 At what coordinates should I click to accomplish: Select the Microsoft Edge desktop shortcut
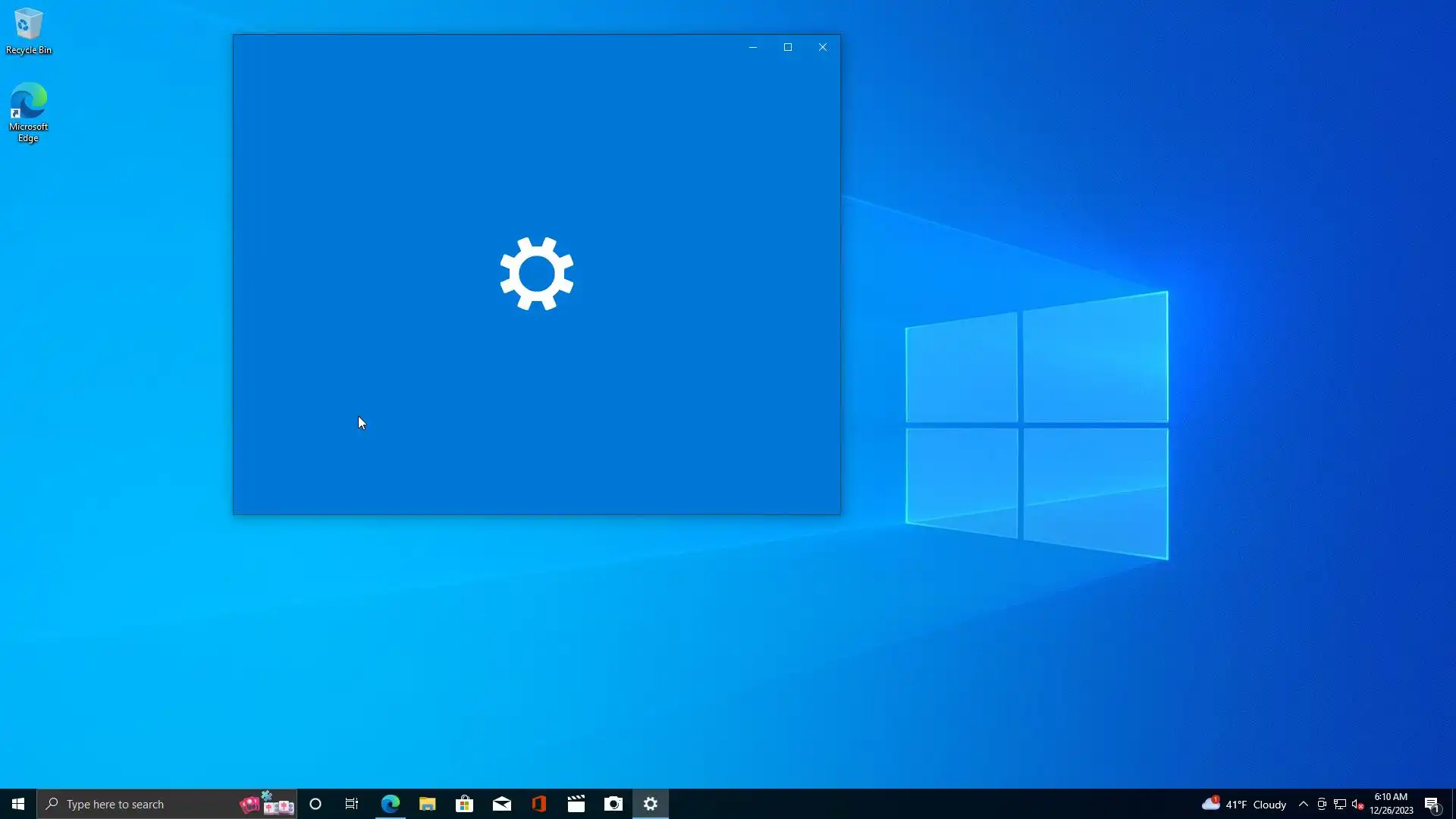[x=28, y=111]
